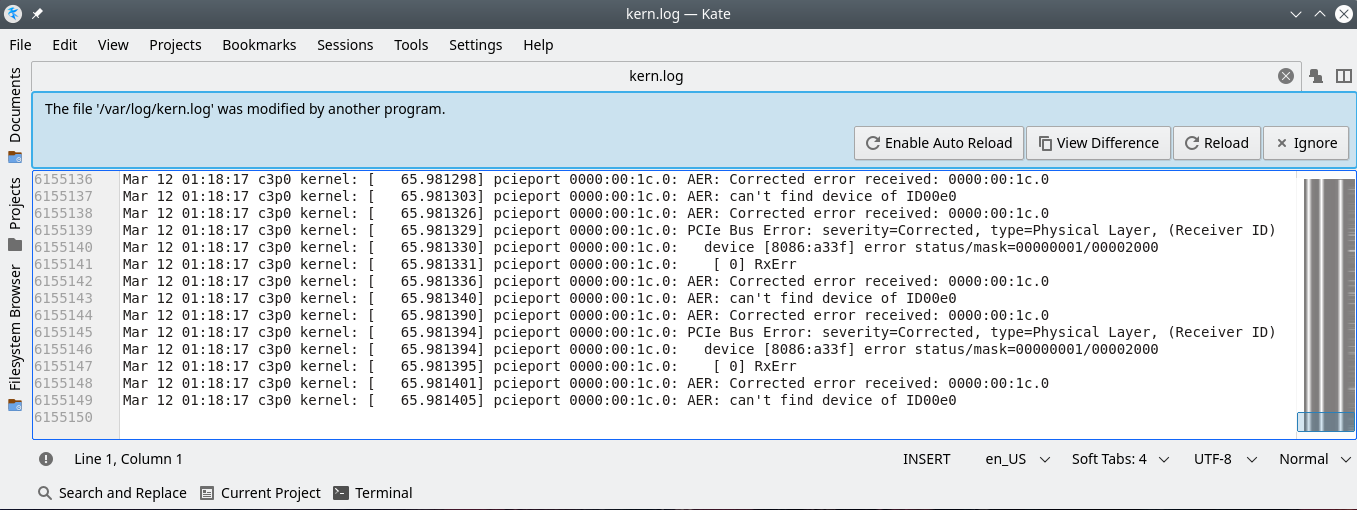The height and width of the screenshot is (510, 1357).
Task: Open the Documents sidebar panel
Action: coord(15,105)
